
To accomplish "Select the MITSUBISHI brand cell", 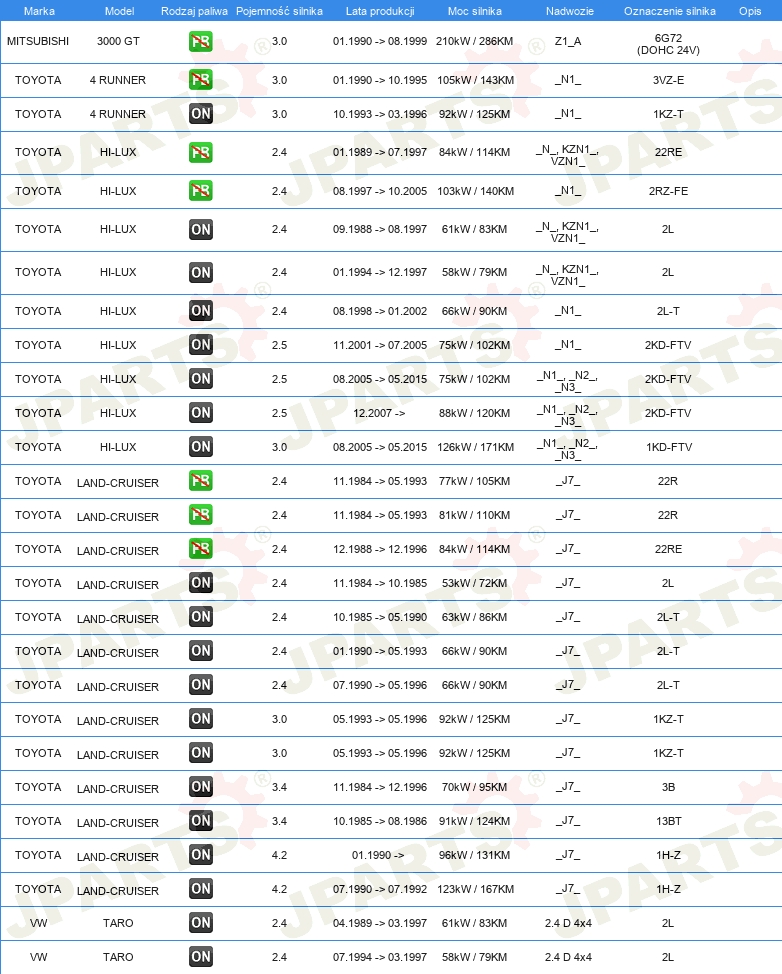I will 38,41.
